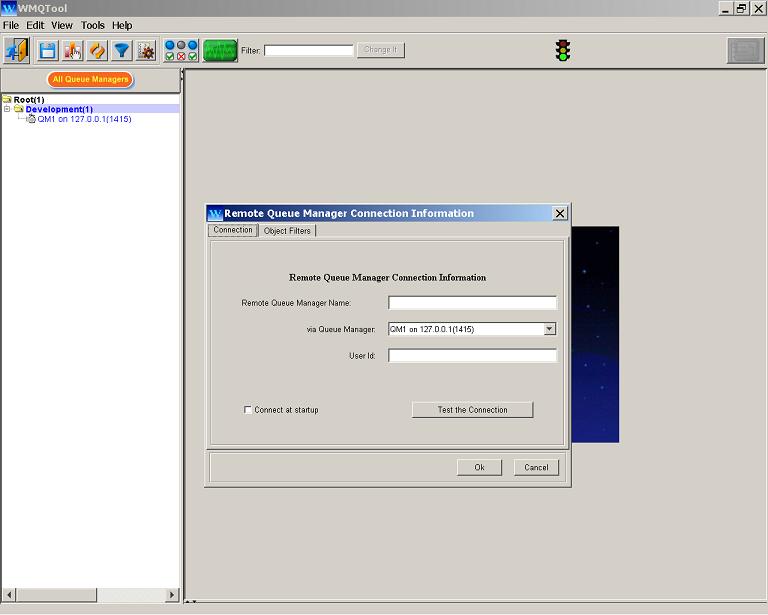
Task: Click the orange refresh arrows icon
Action: 97,50
